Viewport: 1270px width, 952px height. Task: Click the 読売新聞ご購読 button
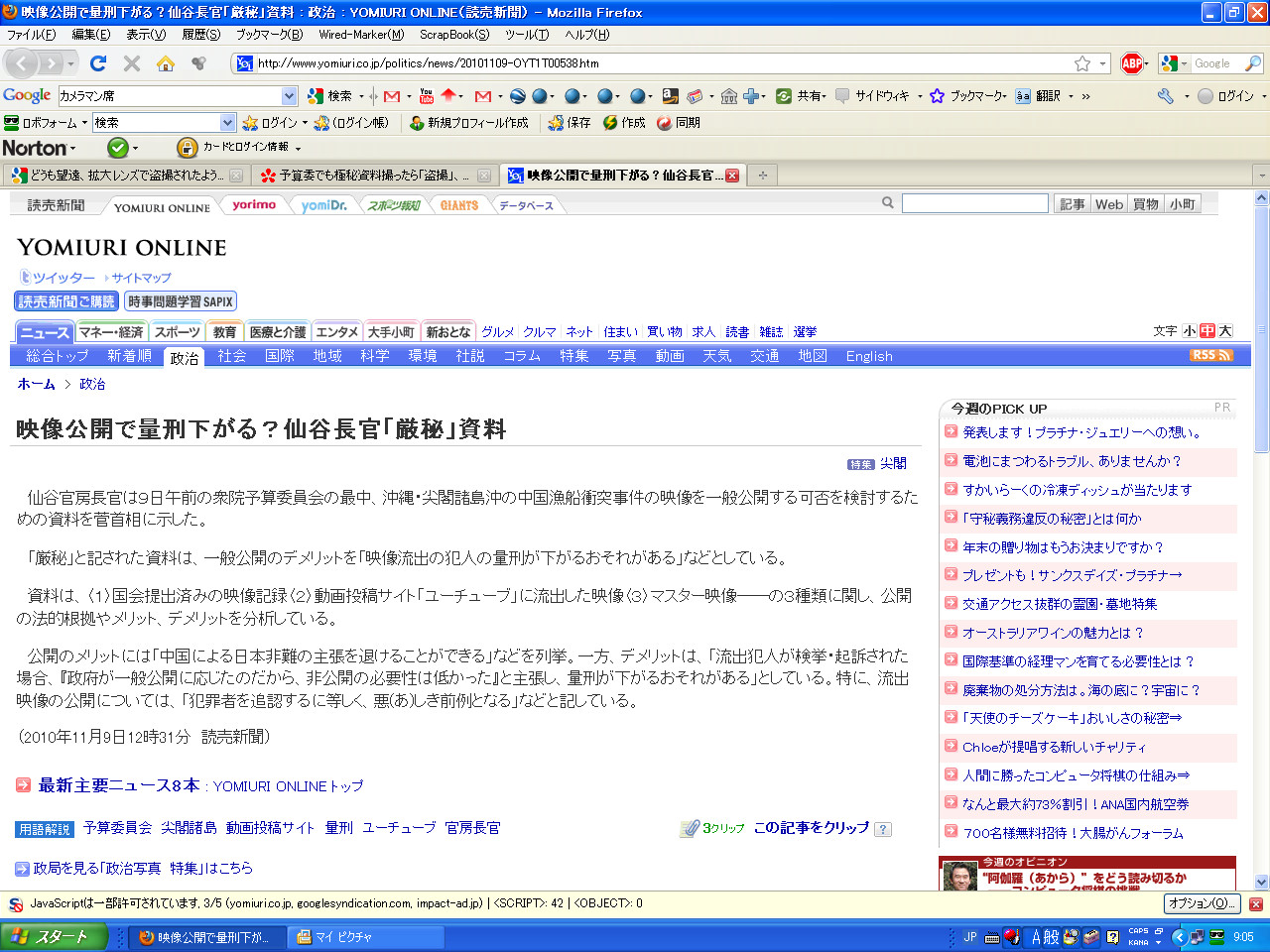coord(66,301)
